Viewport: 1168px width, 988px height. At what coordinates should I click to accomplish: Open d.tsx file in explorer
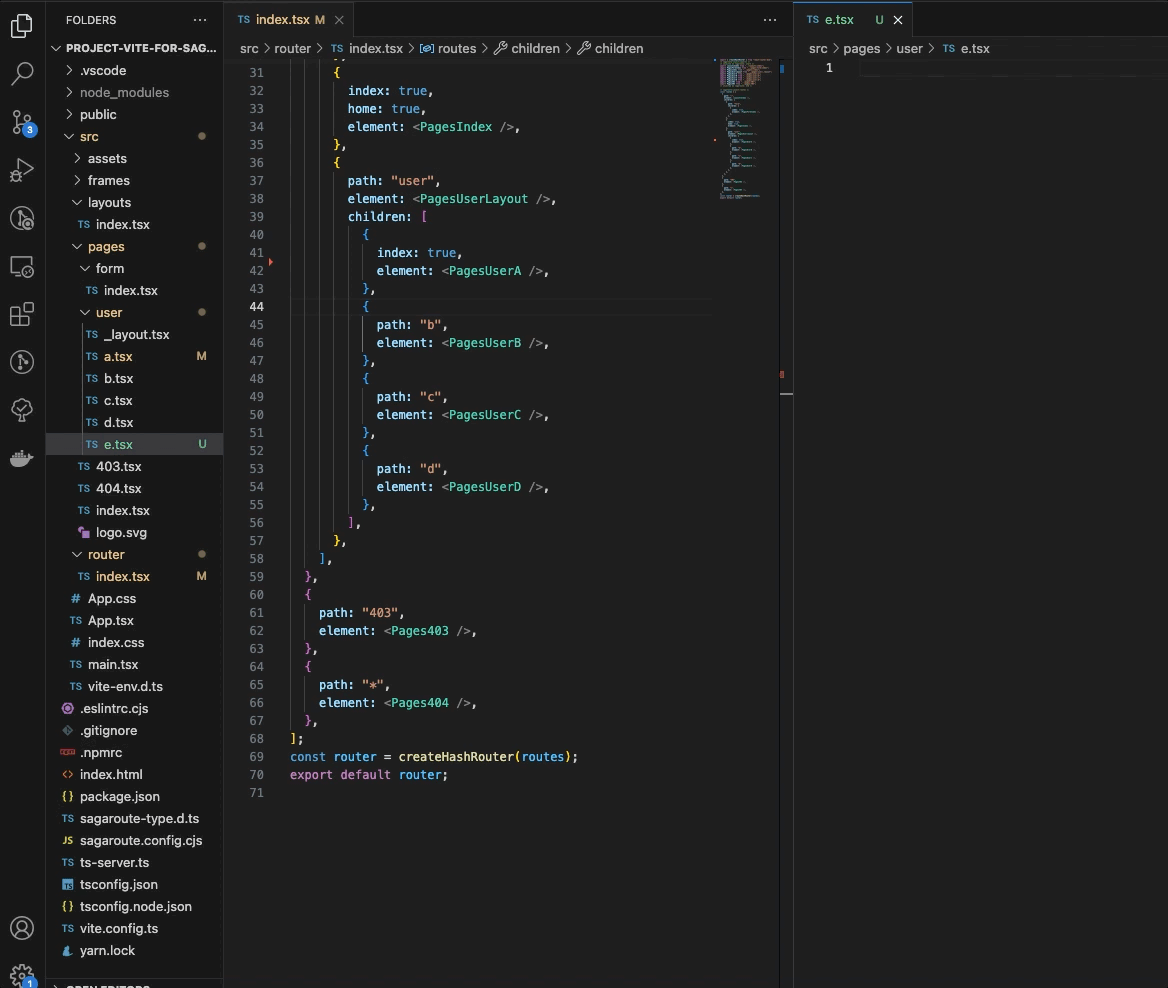point(134,422)
